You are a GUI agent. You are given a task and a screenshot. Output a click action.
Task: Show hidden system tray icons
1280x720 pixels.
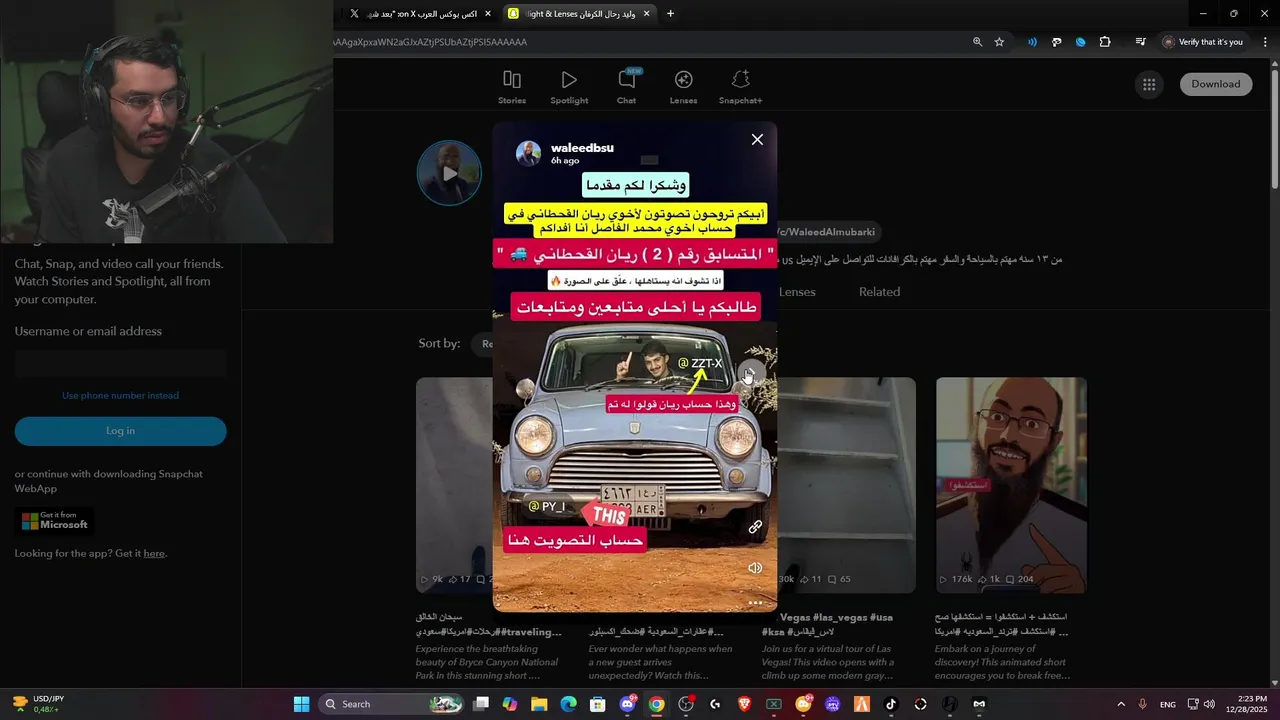tap(1121, 704)
